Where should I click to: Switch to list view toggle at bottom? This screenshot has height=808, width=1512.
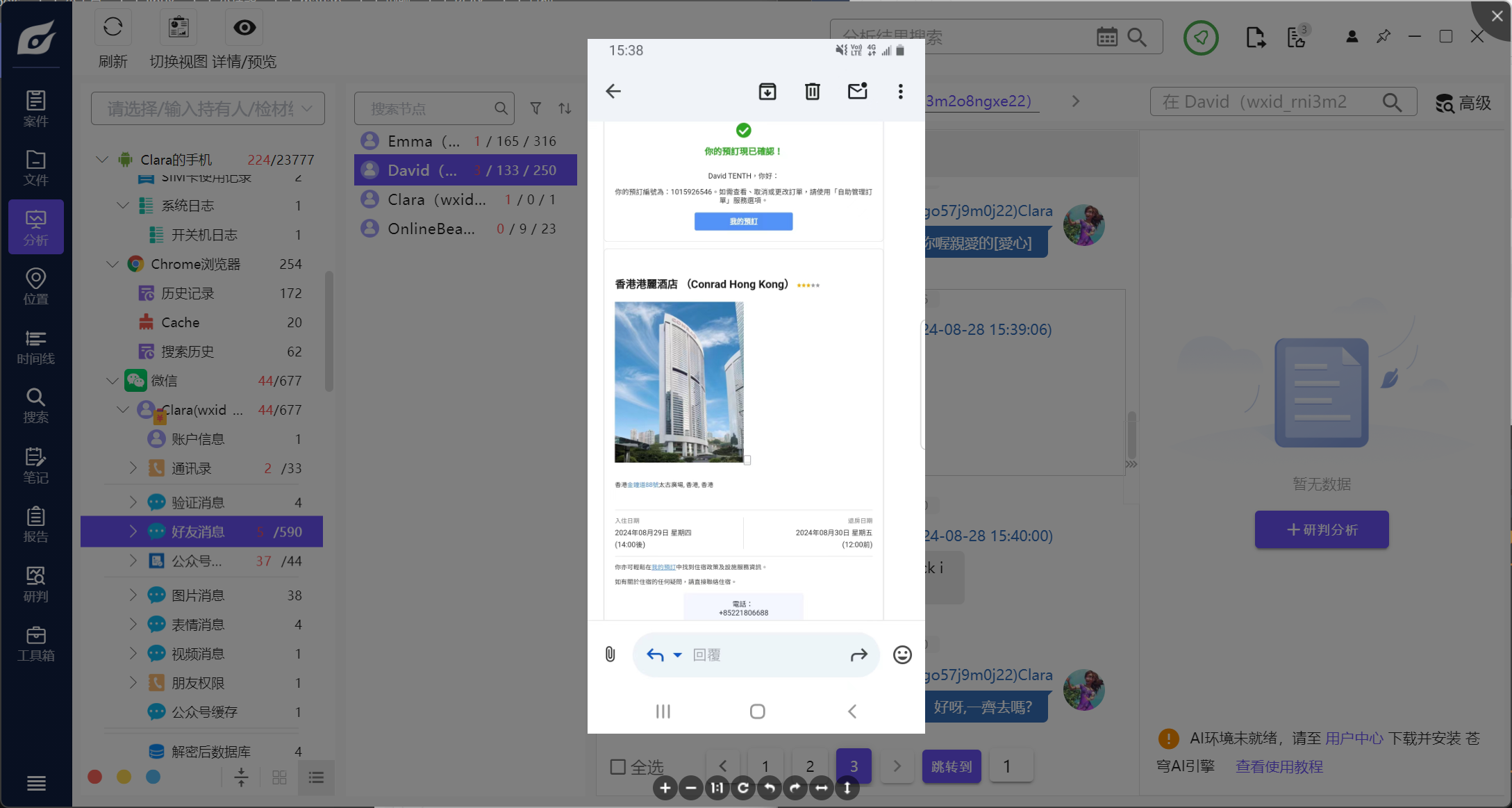(316, 777)
